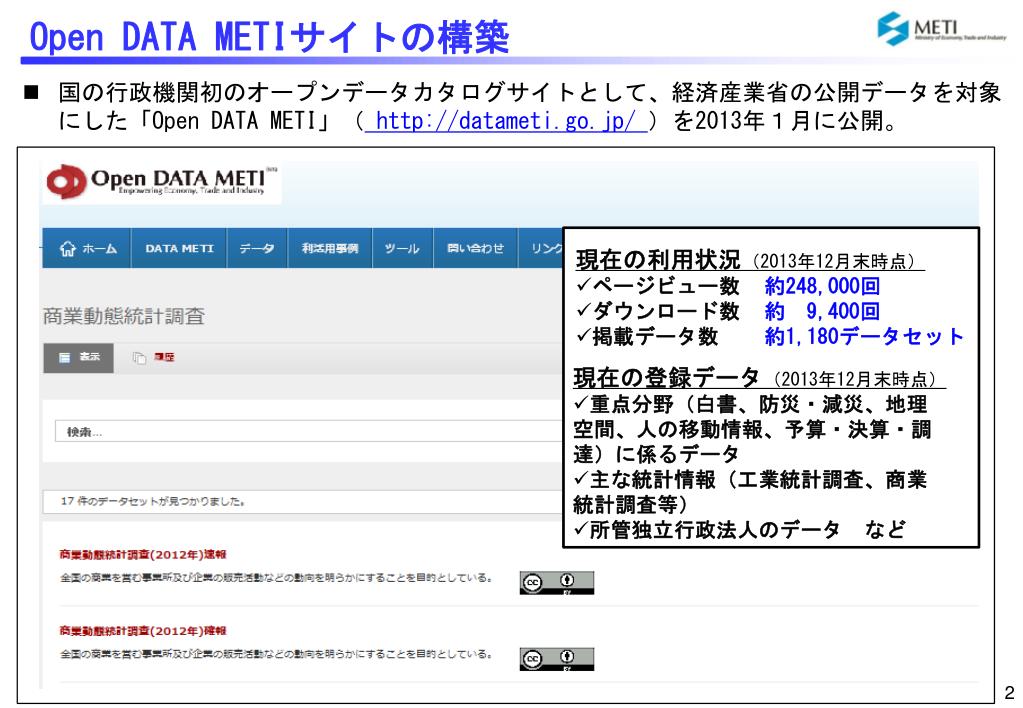Click the 現在の登録データ heading
The height and width of the screenshot is (708, 1023).
point(666,378)
